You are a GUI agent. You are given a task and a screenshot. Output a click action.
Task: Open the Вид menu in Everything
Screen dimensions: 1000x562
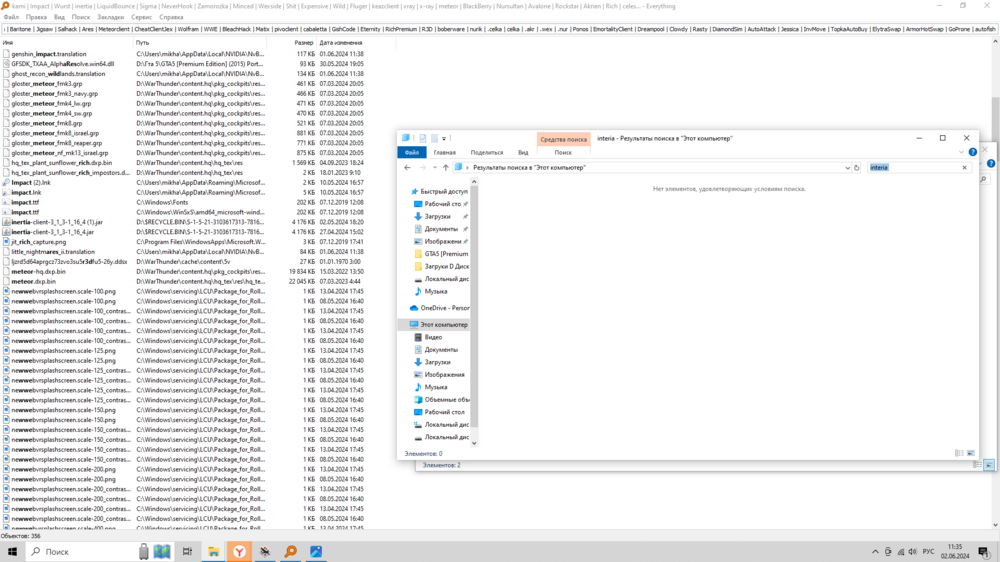[59, 17]
